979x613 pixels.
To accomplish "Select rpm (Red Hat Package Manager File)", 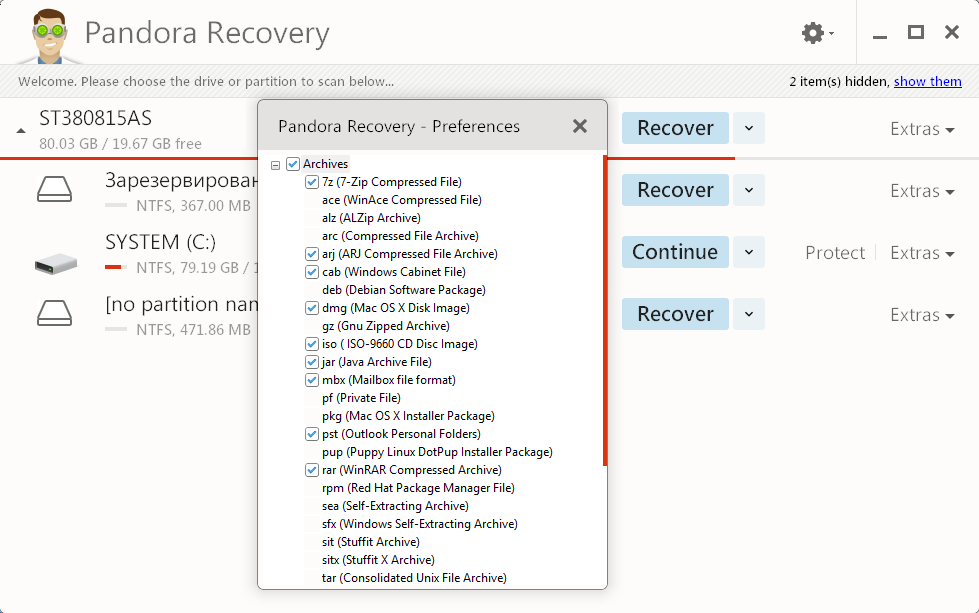I will (418, 488).
